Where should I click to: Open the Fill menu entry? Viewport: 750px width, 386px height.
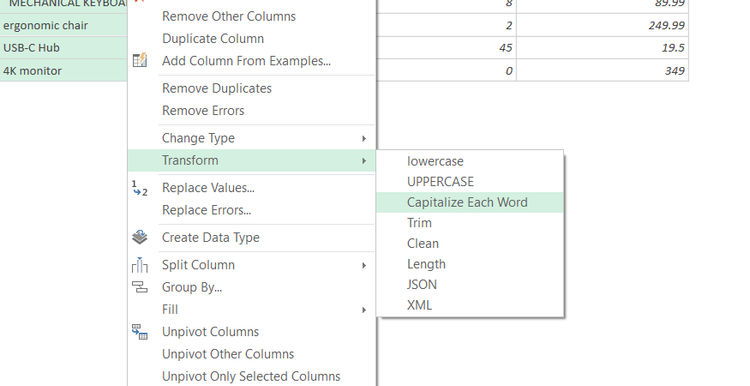click(x=252, y=309)
